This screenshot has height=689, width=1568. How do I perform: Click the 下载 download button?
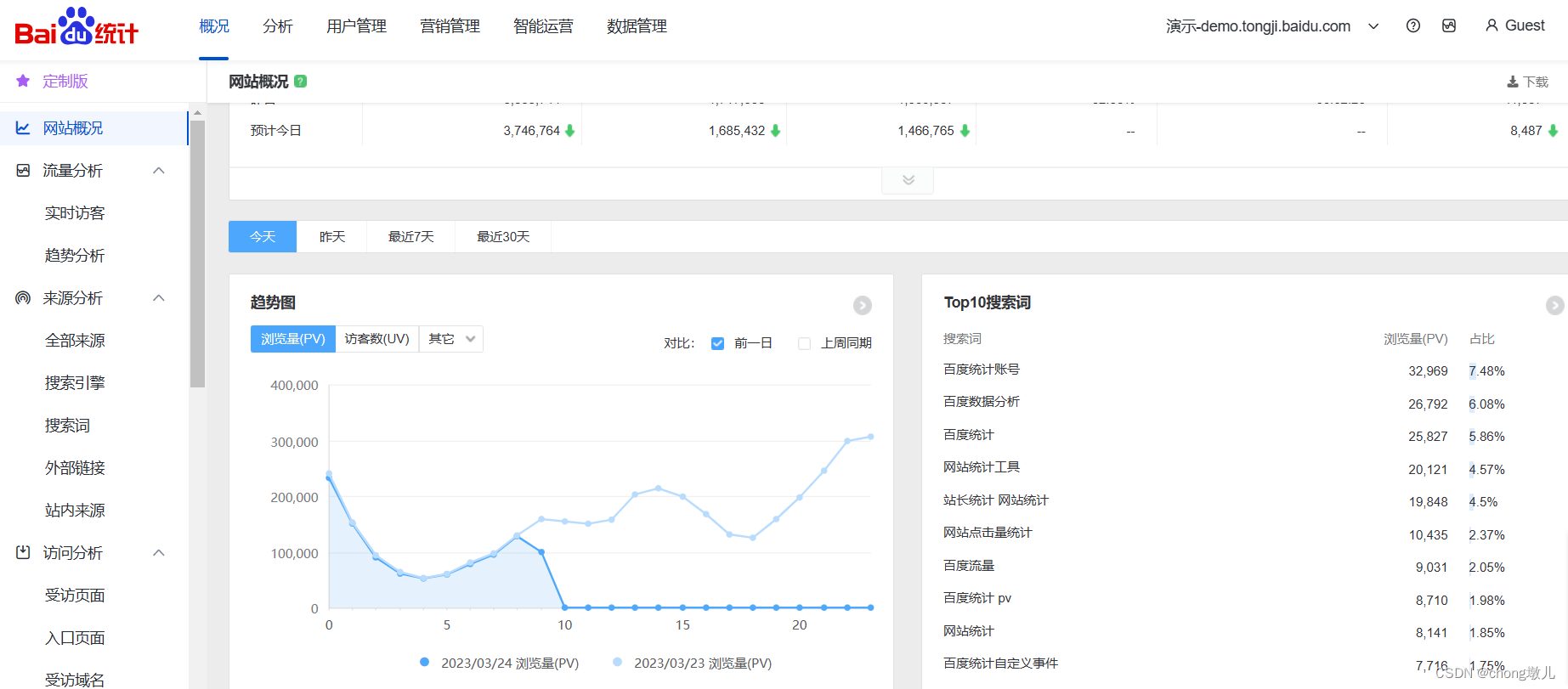(1528, 82)
